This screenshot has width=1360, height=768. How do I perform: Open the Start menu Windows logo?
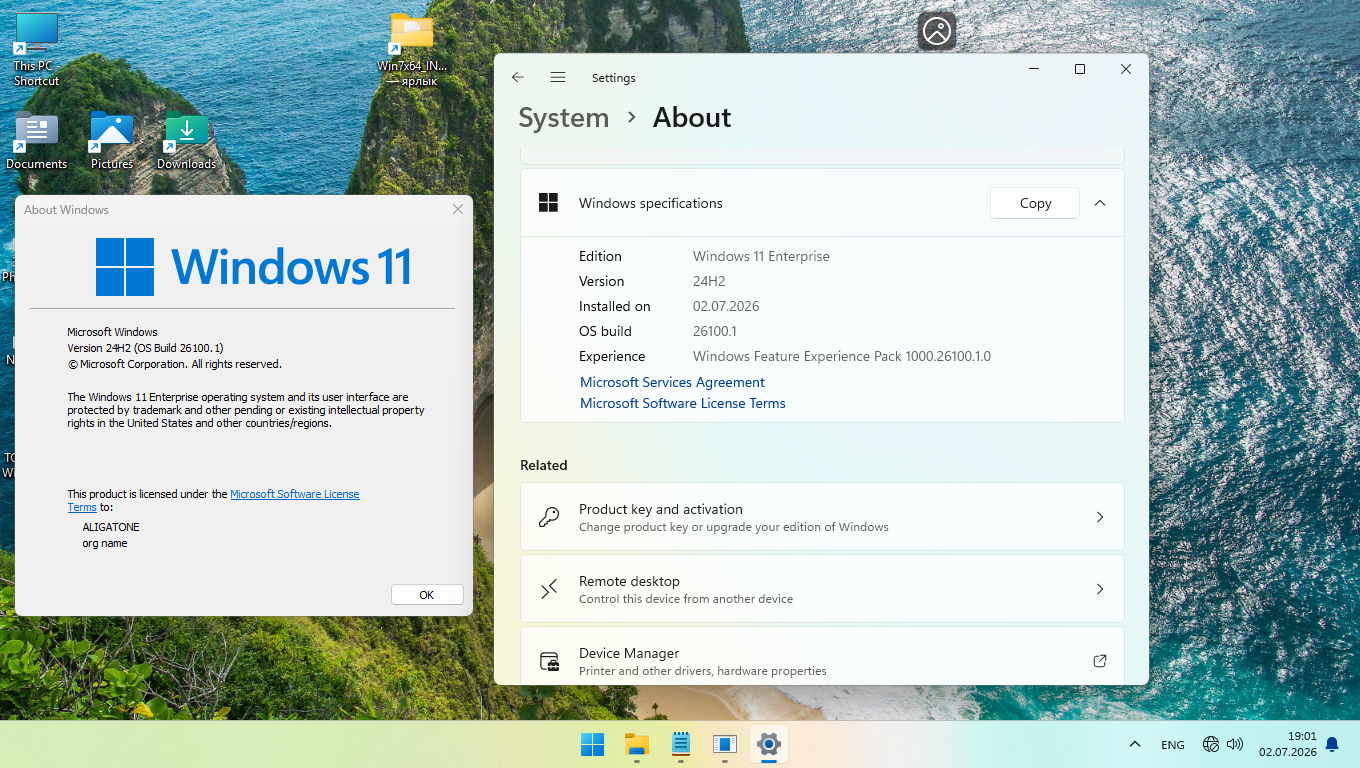tap(592, 744)
